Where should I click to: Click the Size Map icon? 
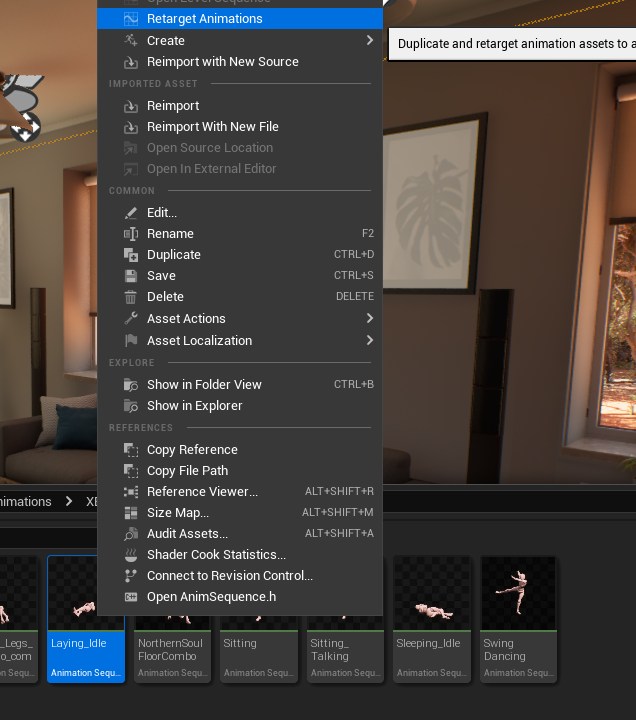[x=131, y=513]
